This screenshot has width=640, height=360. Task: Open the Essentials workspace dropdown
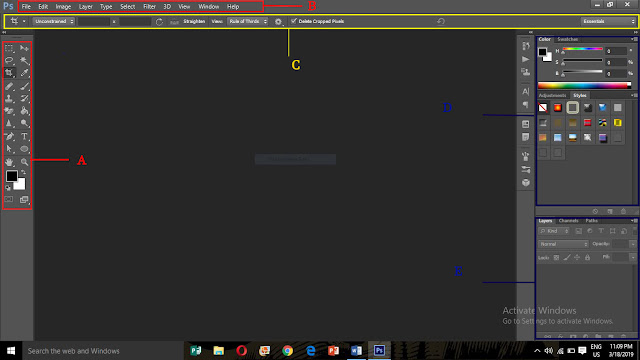click(608, 21)
